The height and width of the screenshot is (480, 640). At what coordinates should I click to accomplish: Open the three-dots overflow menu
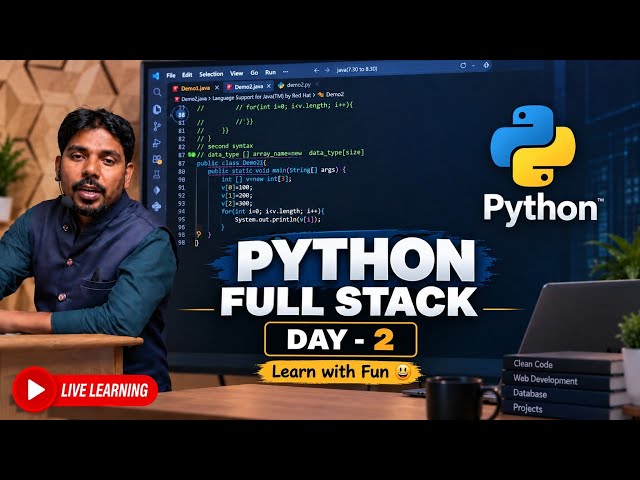coord(285,71)
